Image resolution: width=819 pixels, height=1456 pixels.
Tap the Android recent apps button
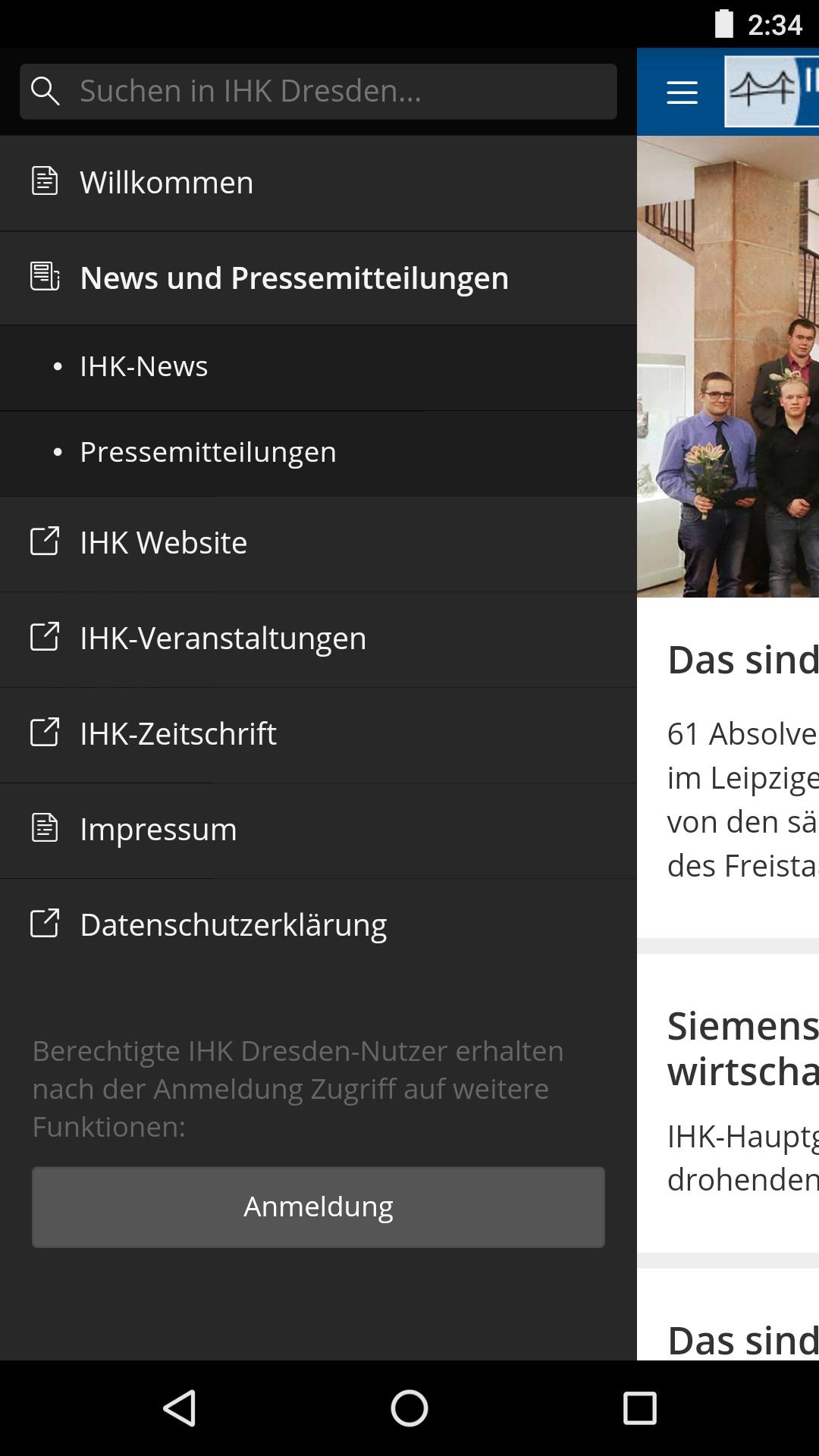pyautogui.click(x=639, y=1408)
